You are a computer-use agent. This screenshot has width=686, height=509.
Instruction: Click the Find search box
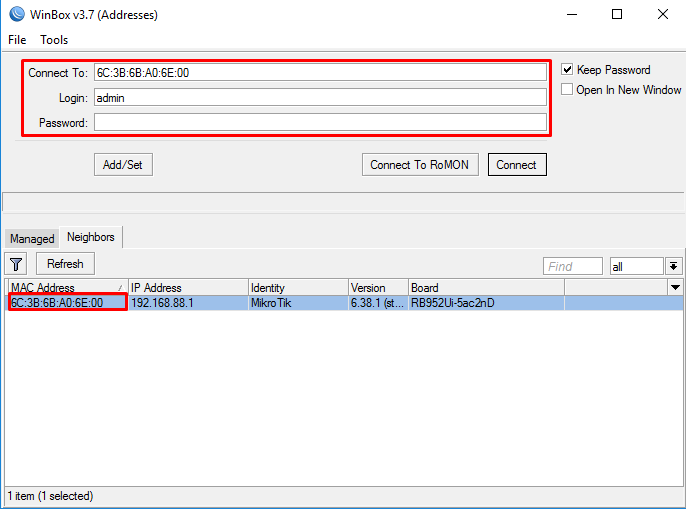click(573, 266)
